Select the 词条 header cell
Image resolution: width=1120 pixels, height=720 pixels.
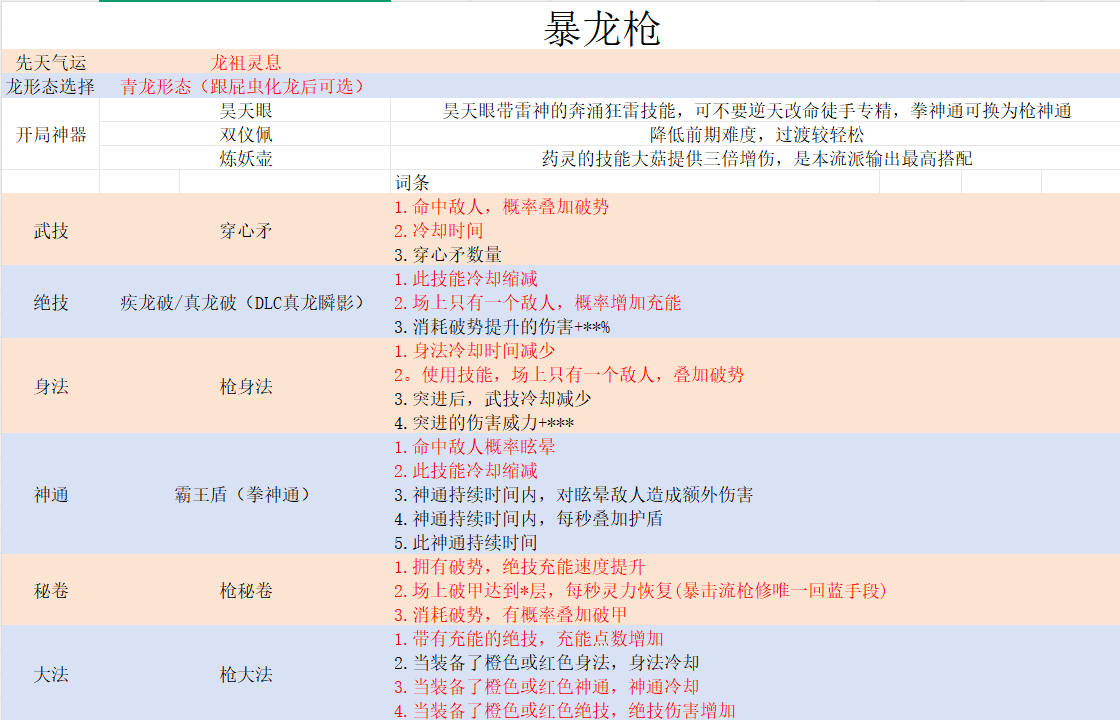[412, 182]
